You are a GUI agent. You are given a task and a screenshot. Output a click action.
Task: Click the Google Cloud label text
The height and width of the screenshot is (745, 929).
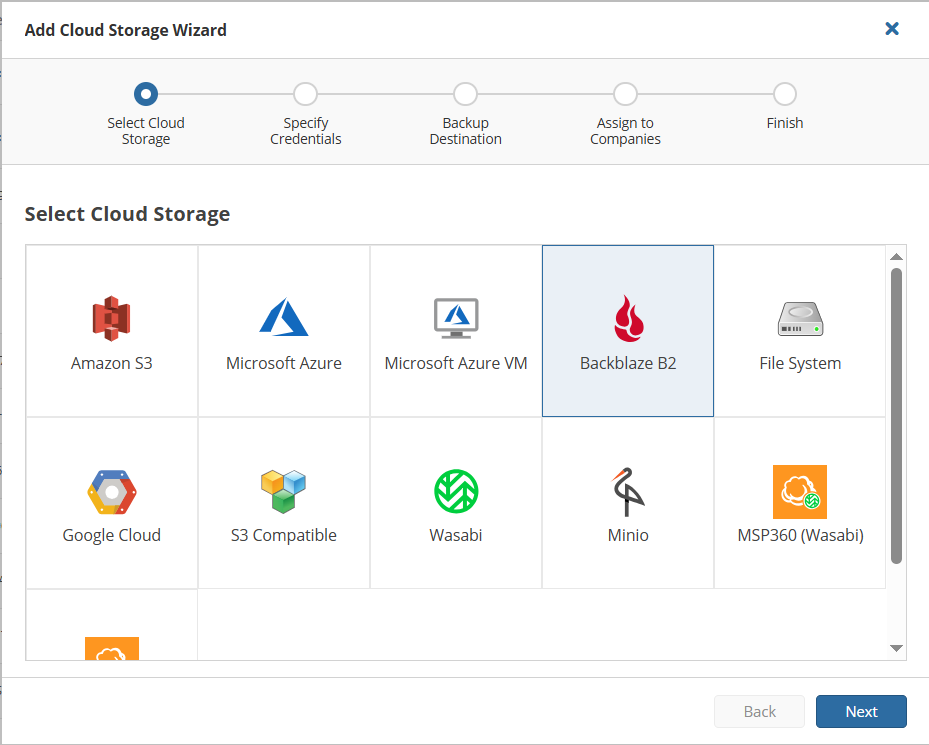112,535
